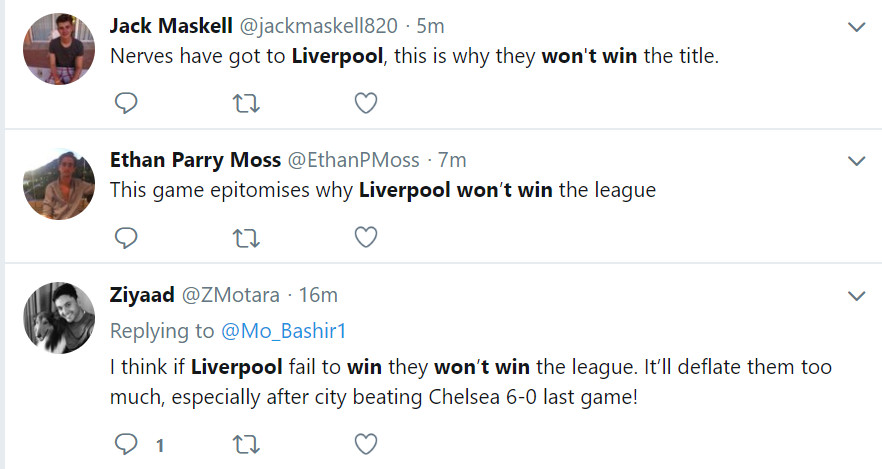
Task: Reply to Jack Maskell's tweet
Action: (126, 102)
